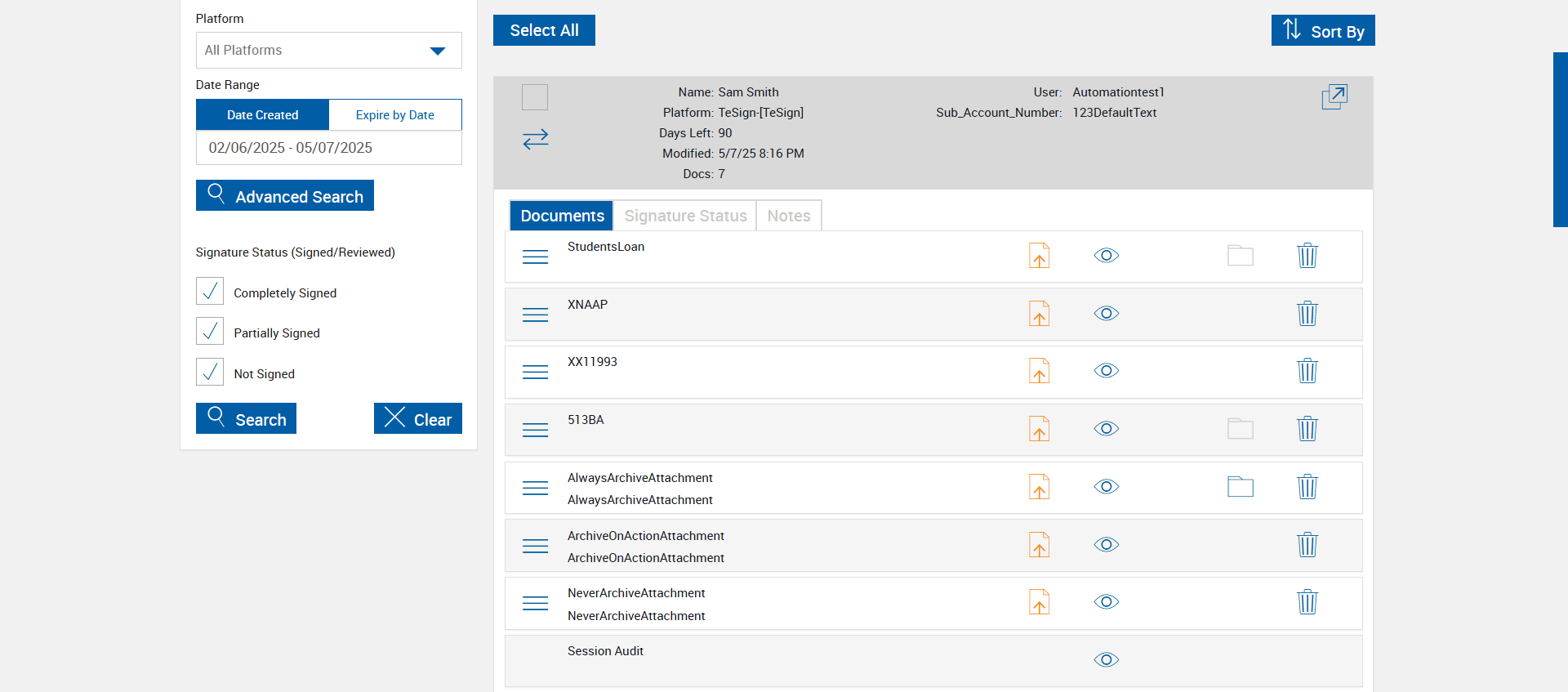Click the swap arrows icon under session checkbox
Viewport: 1568px width, 692px height.
[x=536, y=139]
